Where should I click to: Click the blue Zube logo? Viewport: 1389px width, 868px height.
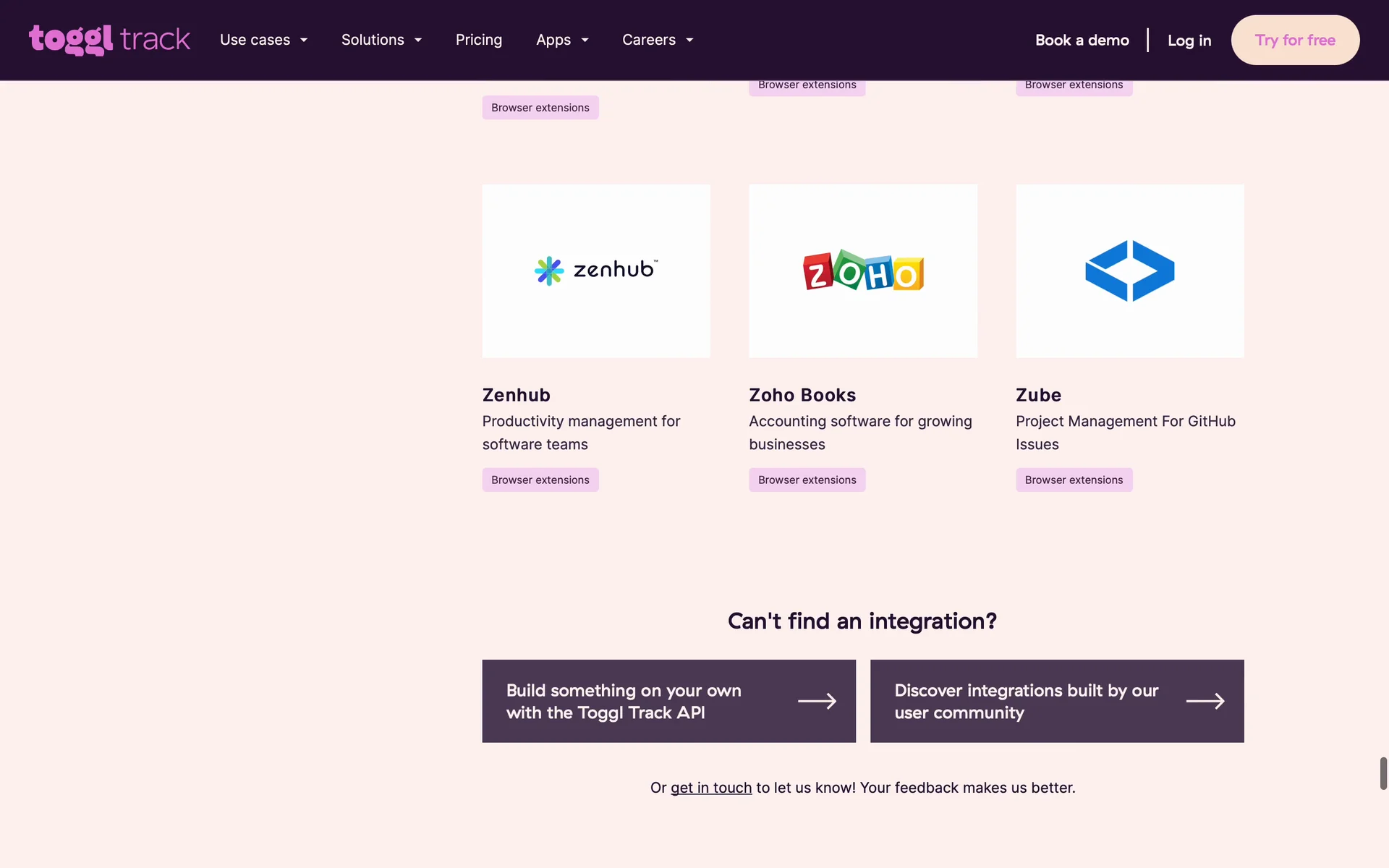1129,271
